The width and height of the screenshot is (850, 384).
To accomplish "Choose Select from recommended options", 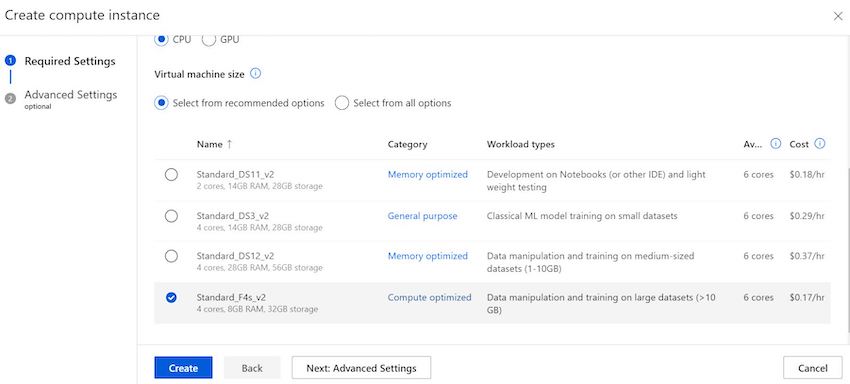I will click(161, 103).
